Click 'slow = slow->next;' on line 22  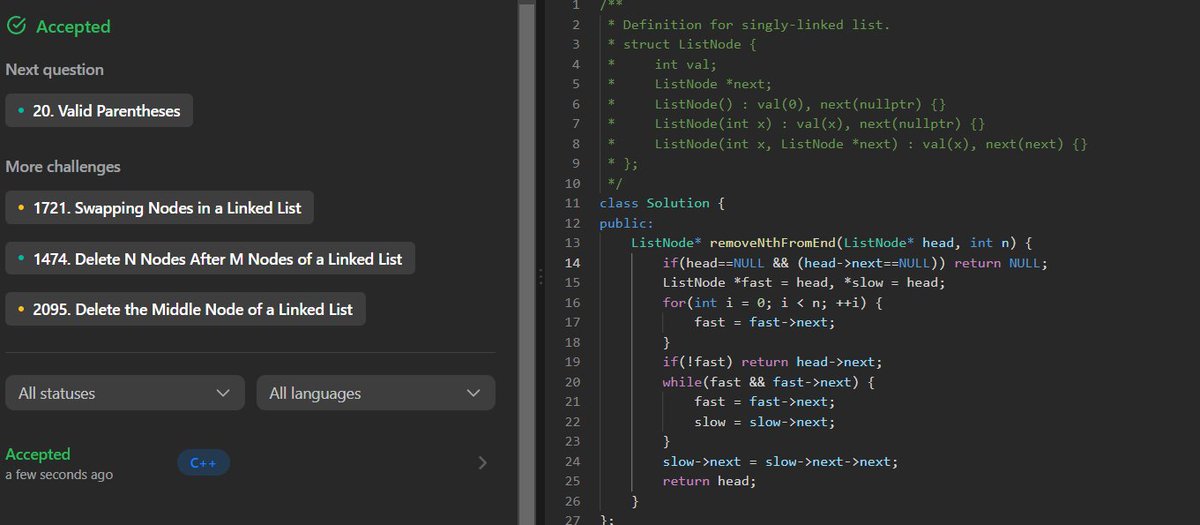pyautogui.click(x=764, y=422)
